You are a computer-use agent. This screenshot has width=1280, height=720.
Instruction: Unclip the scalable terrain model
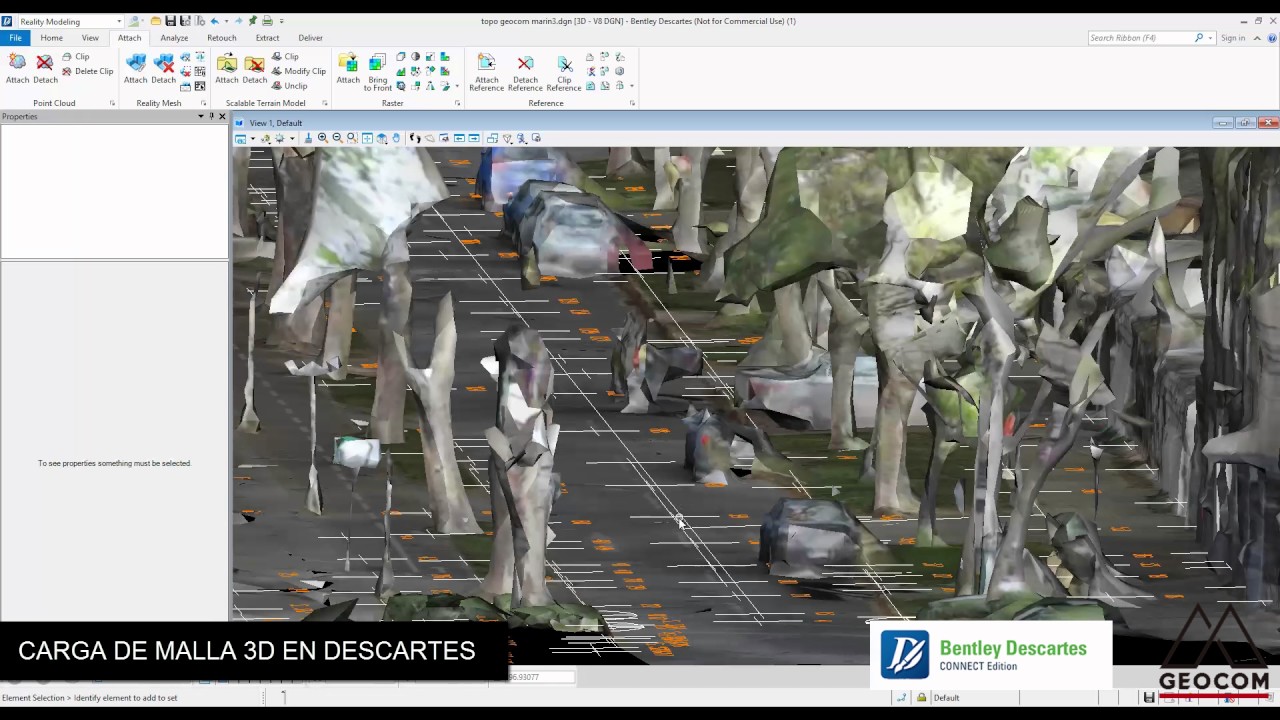click(289, 85)
